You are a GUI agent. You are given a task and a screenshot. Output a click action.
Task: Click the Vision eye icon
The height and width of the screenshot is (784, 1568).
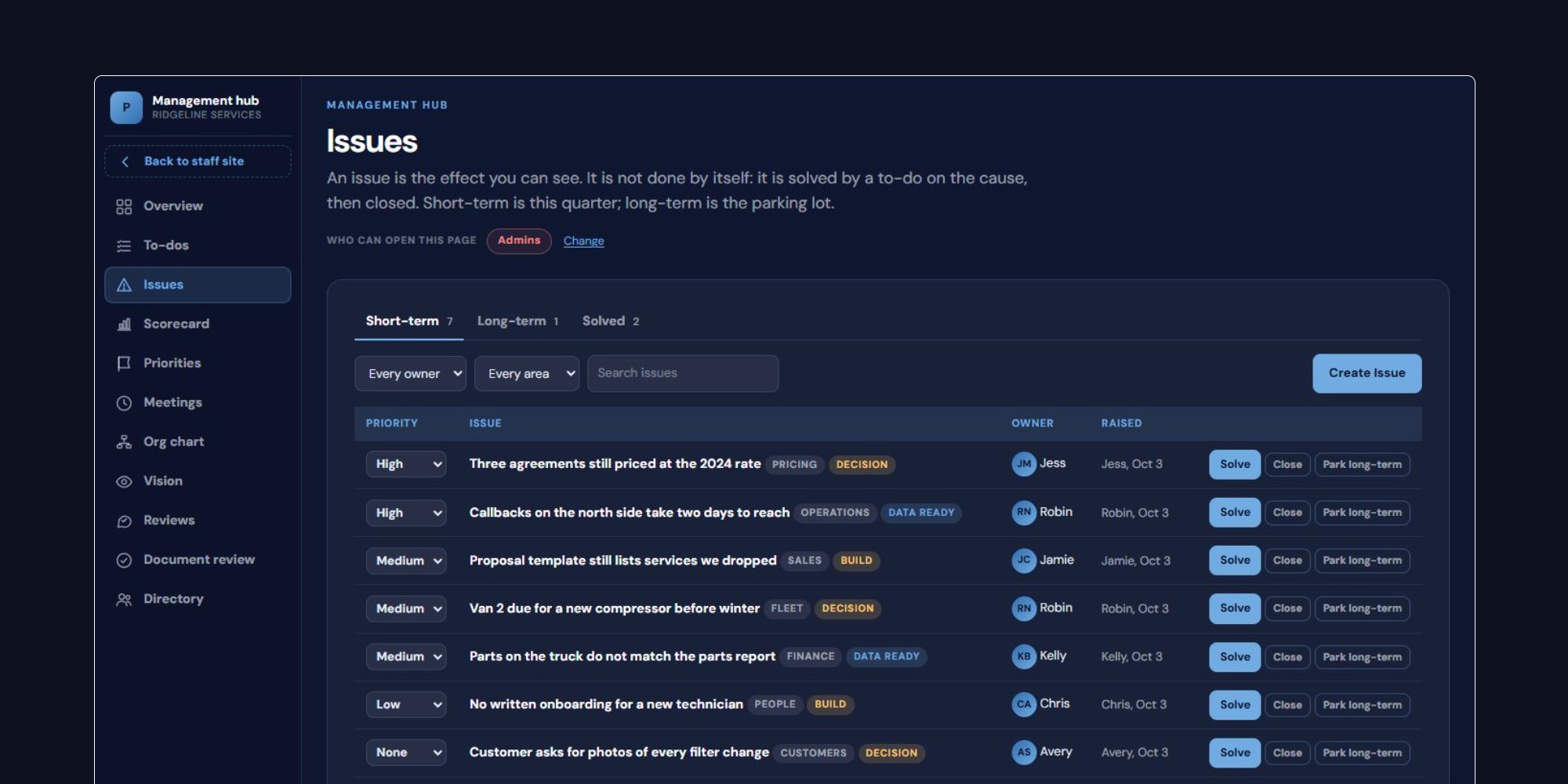[x=124, y=481]
